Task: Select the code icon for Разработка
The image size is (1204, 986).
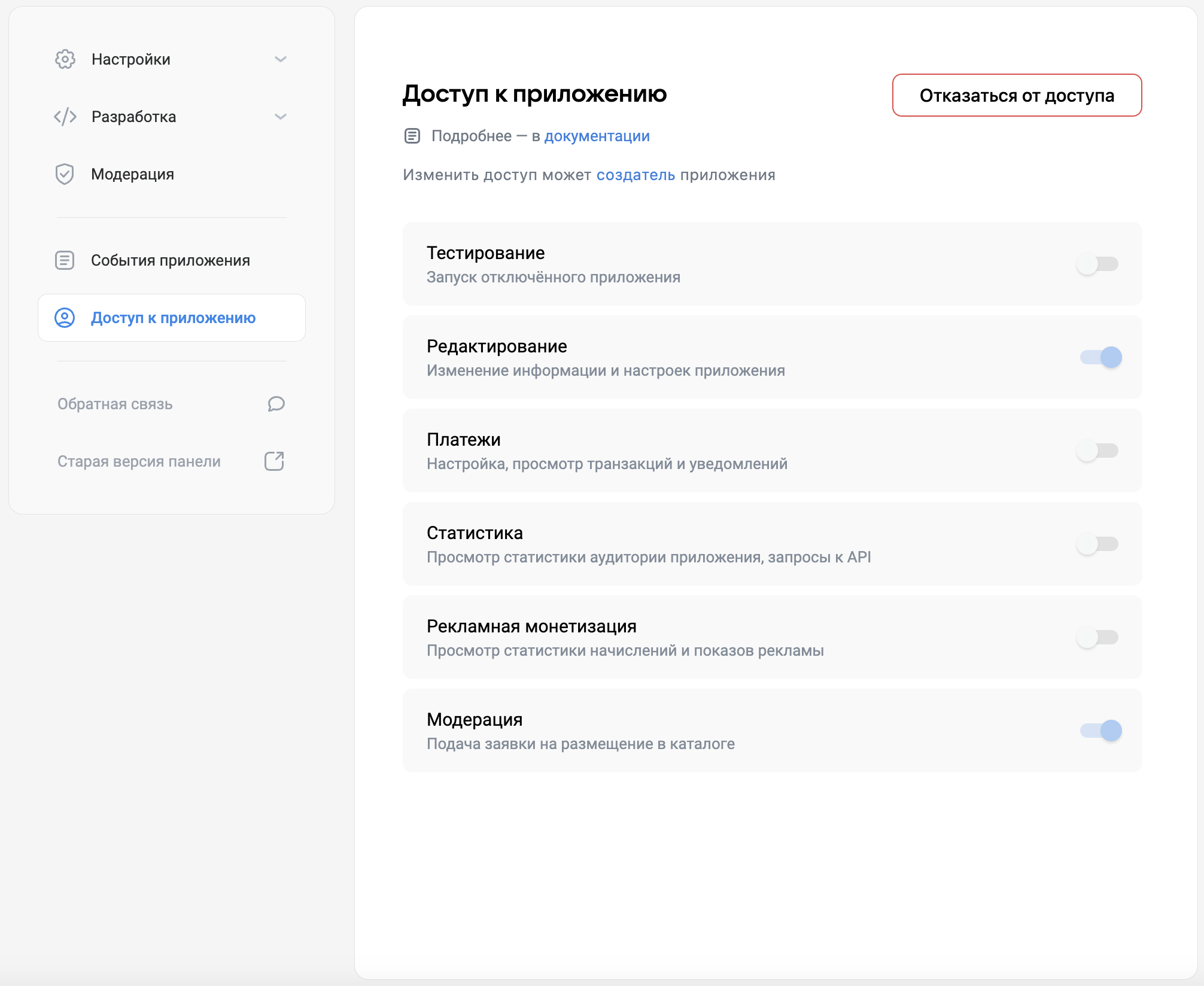Action: click(x=65, y=117)
